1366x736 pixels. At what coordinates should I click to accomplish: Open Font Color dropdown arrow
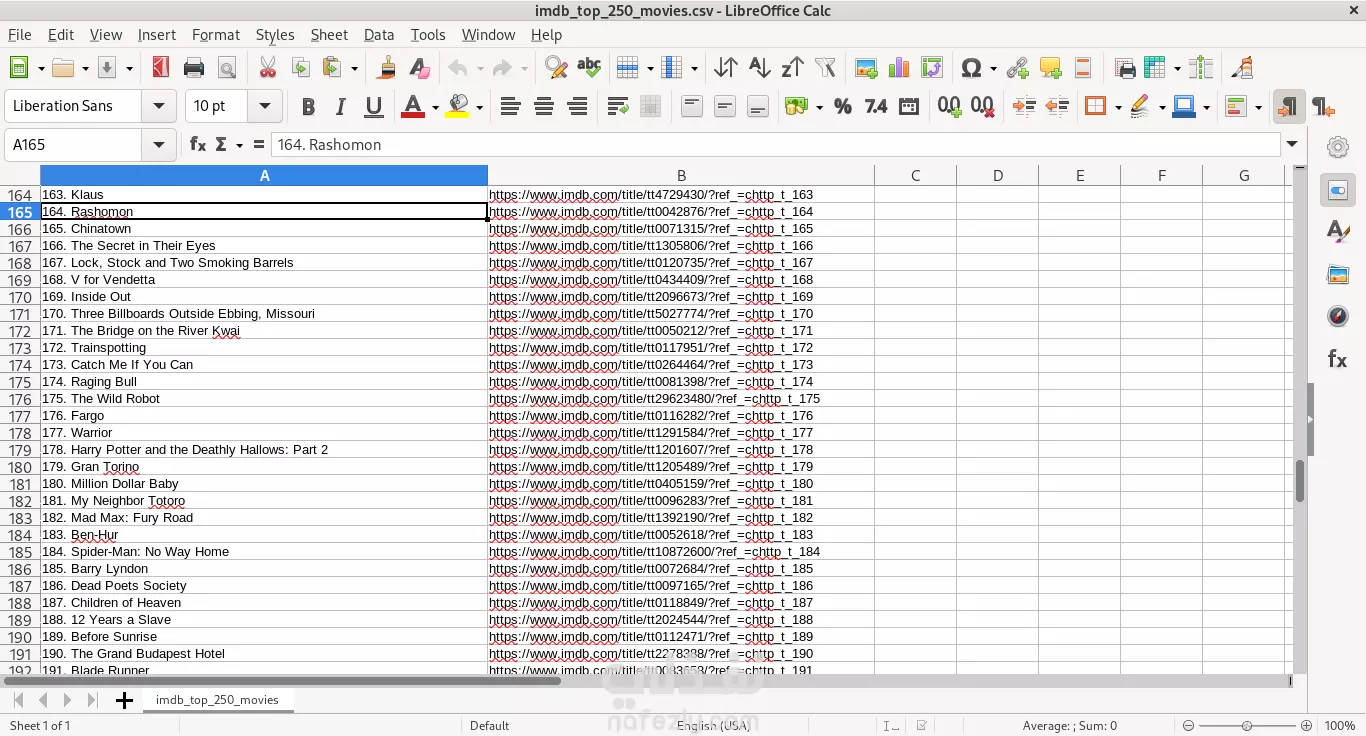(435, 107)
